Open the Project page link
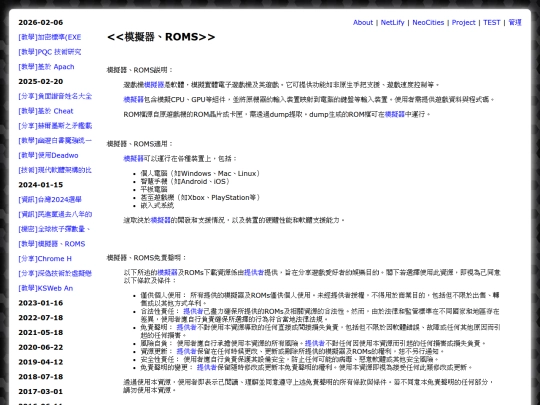 tap(464, 22)
